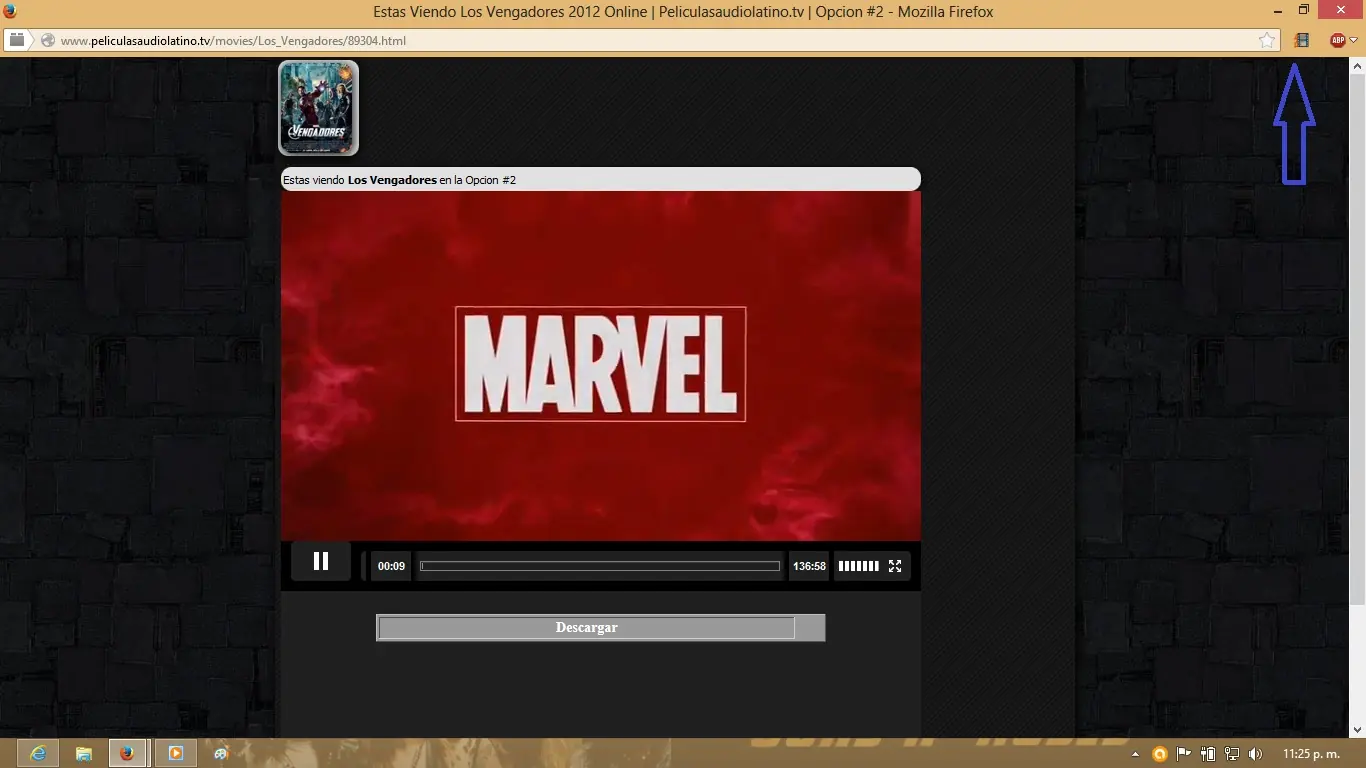
Task: Click the orange antivirus tray icon
Action: (x=1160, y=754)
